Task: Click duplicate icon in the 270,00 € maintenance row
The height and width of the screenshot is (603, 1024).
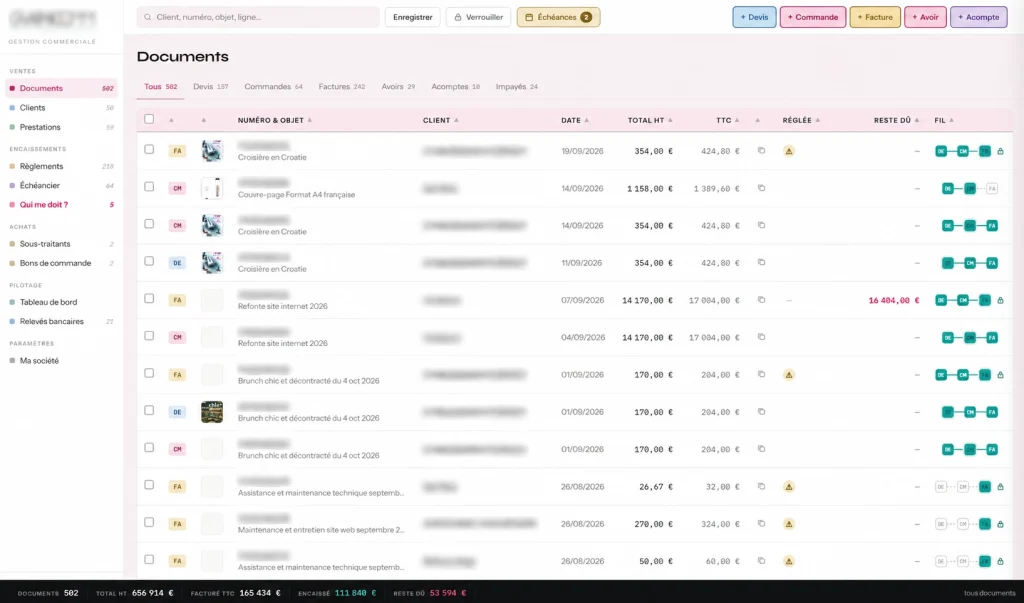Action: coord(761,523)
